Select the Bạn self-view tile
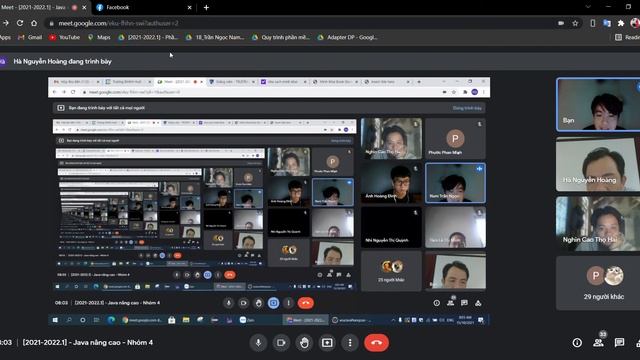This screenshot has height=360, width=640. (x=598, y=104)
